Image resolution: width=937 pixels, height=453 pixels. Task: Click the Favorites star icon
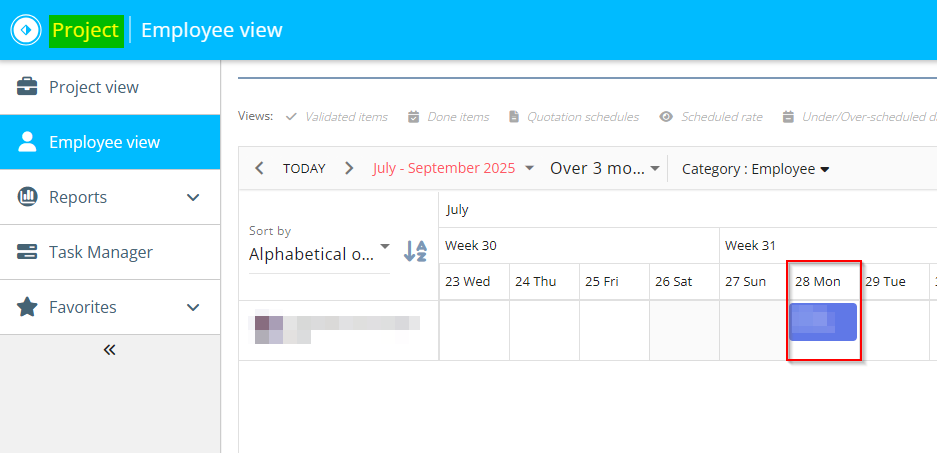tap(28, 307)
